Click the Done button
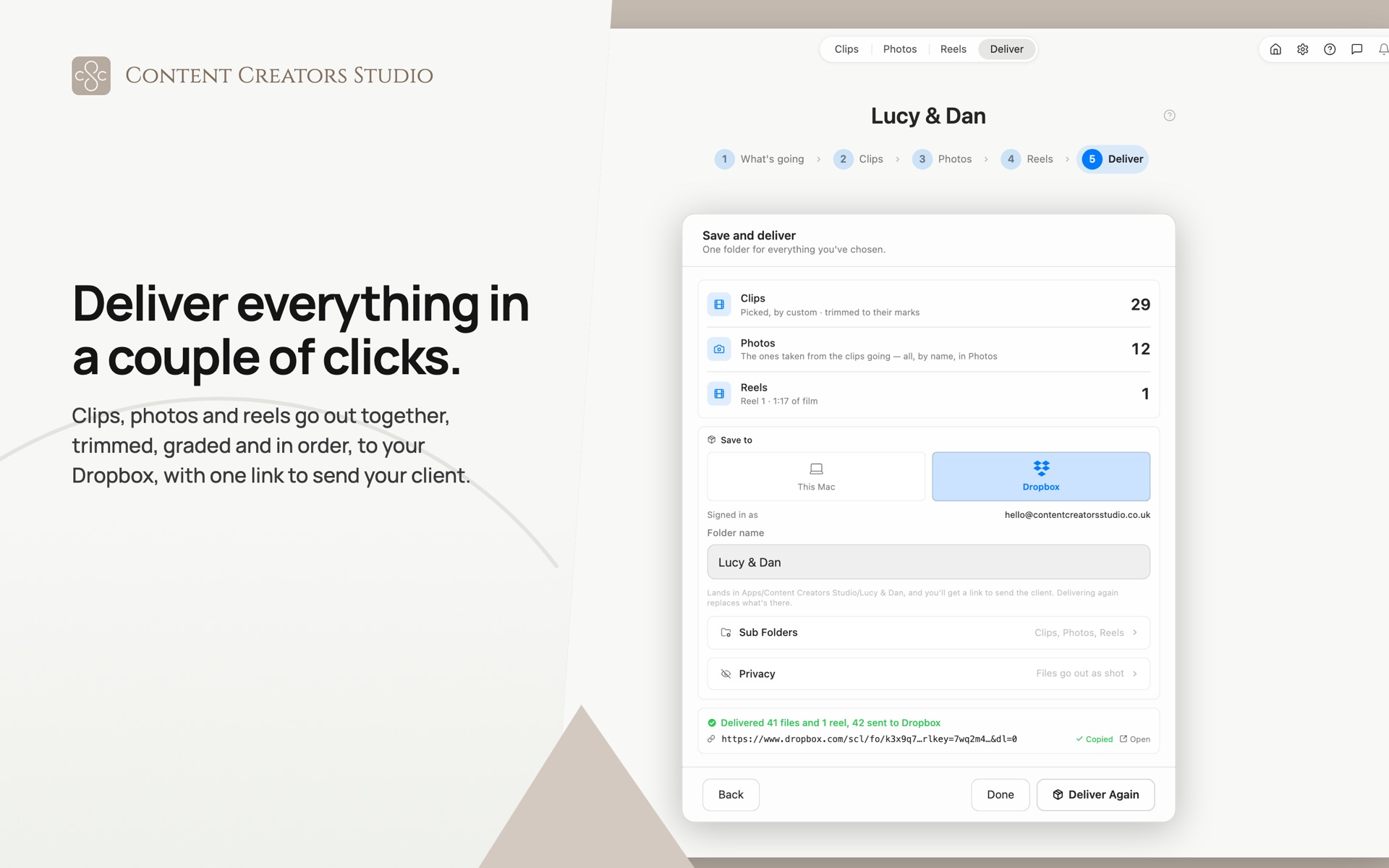 coord(1001,794)
